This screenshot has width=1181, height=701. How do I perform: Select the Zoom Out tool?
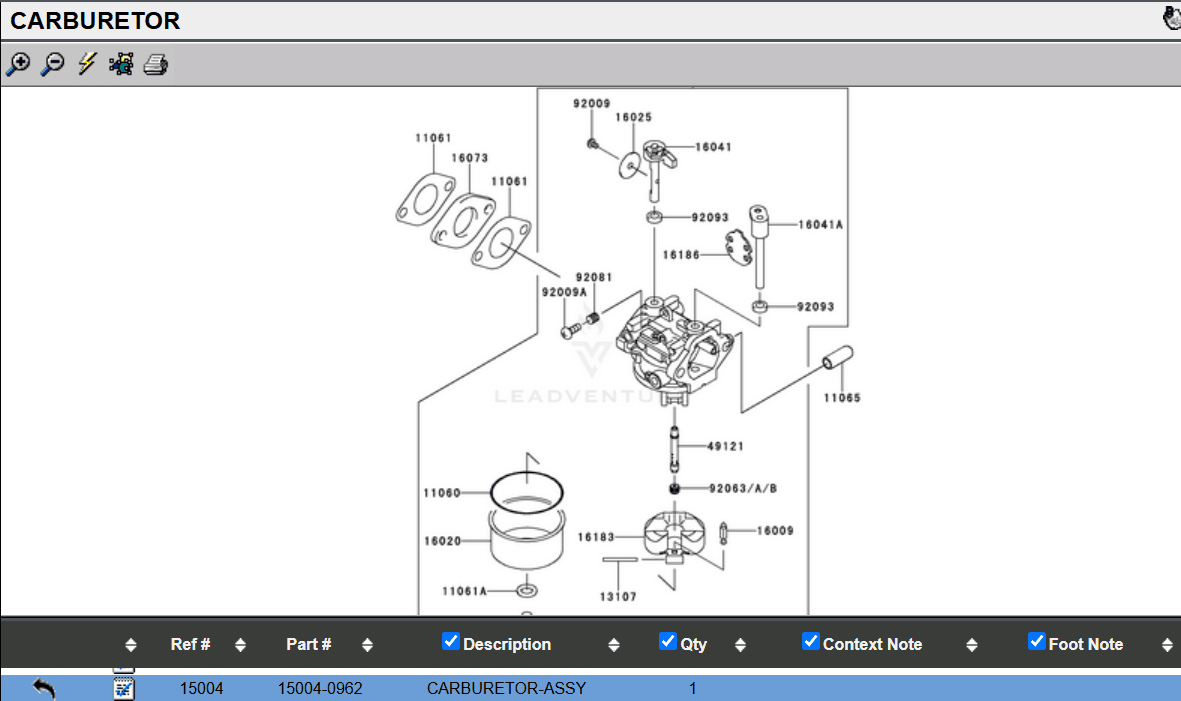tap(52, 63)
